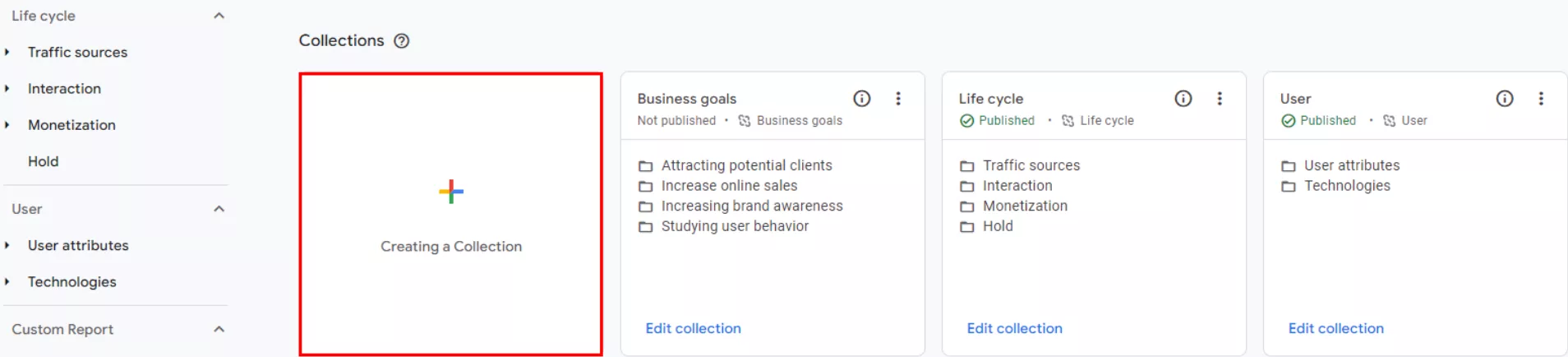The height and width of the screenshot is (357, 1568).
Task: Click folder icon next to Increase online sales
Action: 646,187
